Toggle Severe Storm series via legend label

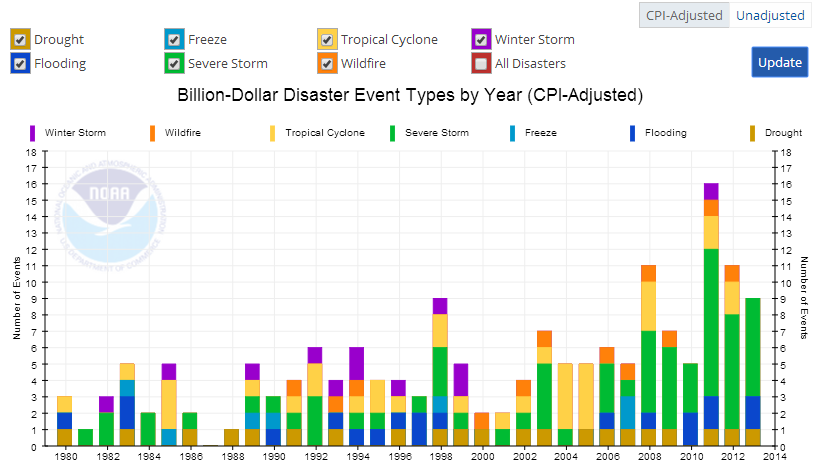tap(437, 133)
